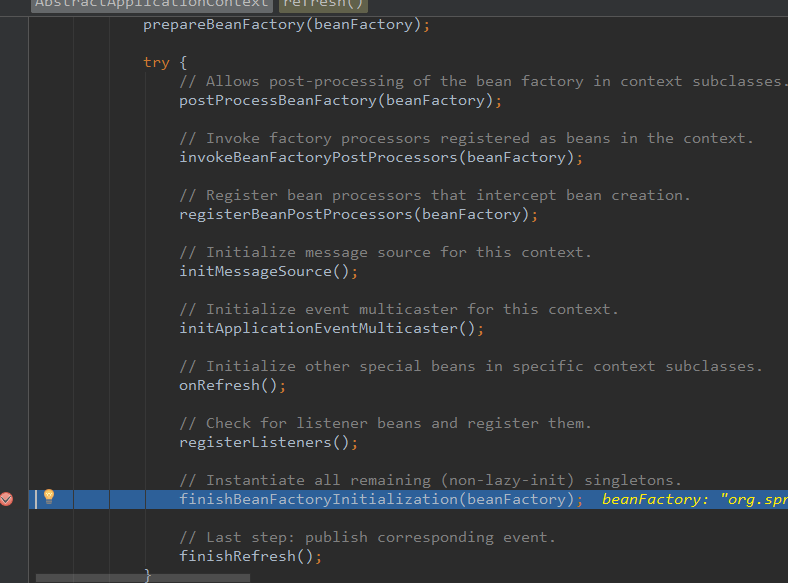Select the AbstractApplicationContext breadcrumb
The width and height of the screenshot is (788, 583).
tap(150, 4)
